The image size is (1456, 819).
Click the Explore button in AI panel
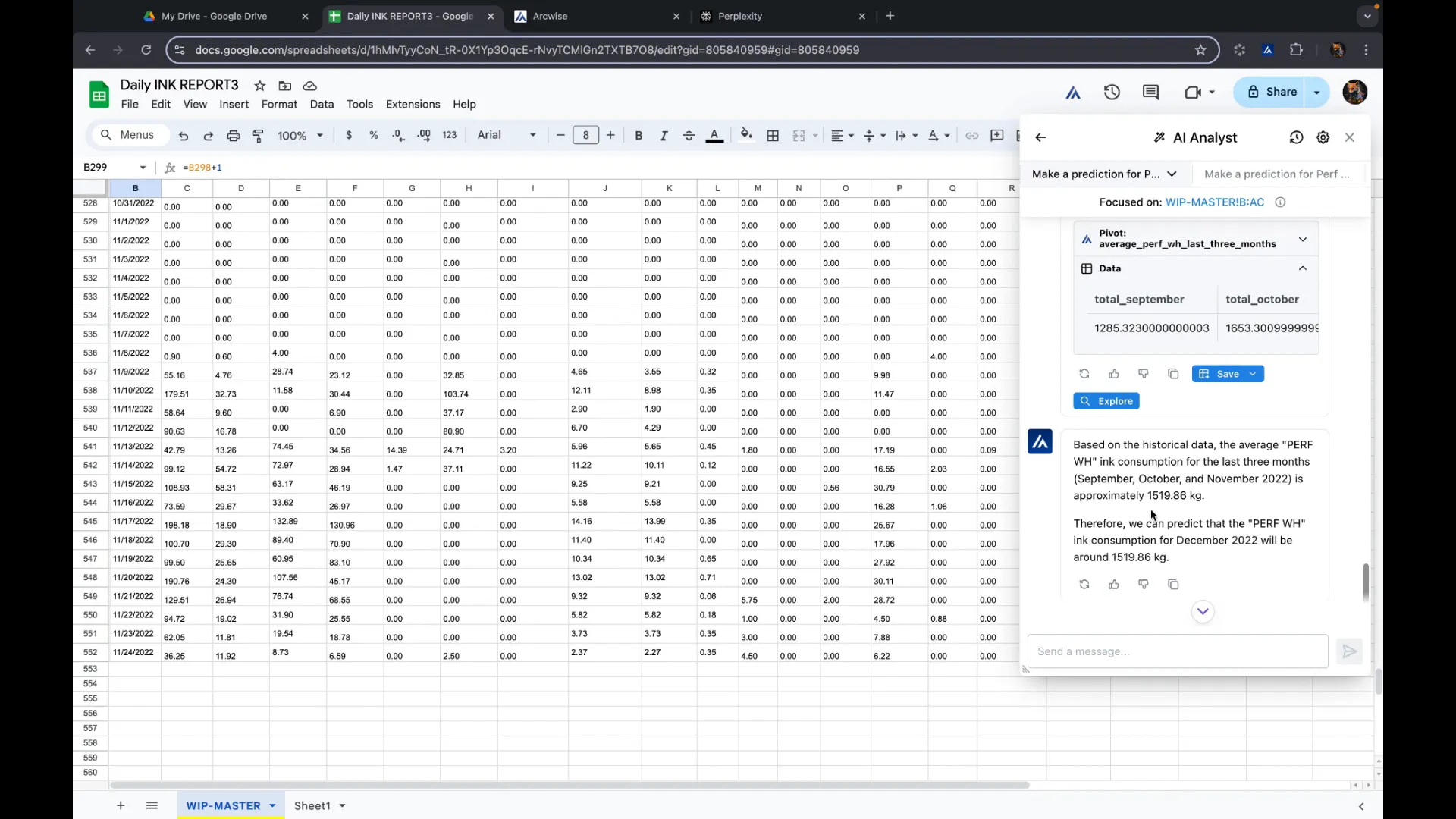[1109, 401]
